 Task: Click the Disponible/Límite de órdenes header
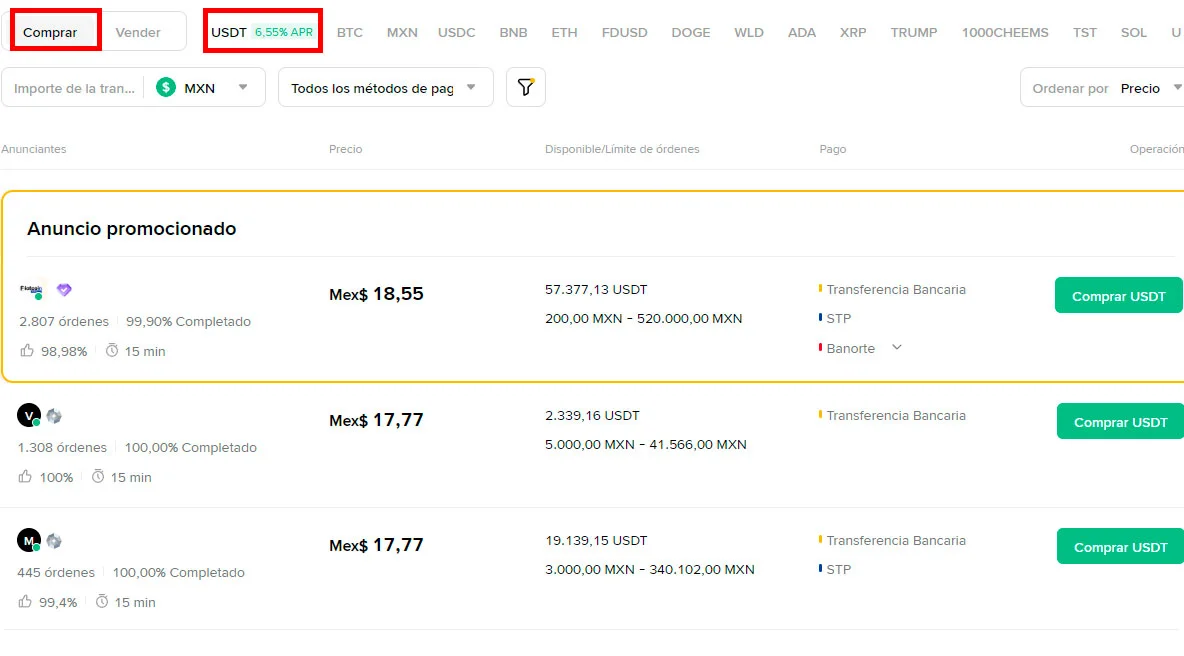622,149
